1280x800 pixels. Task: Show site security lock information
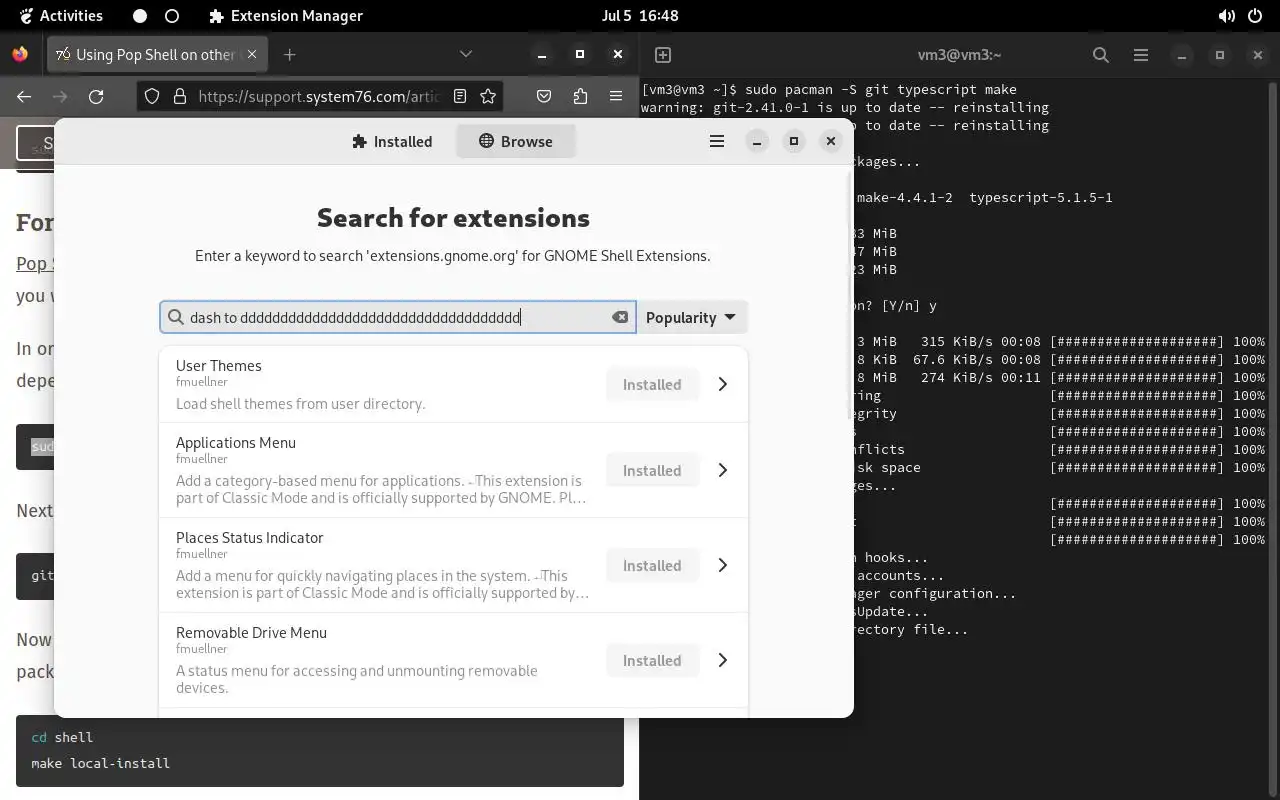pos(180,96)
